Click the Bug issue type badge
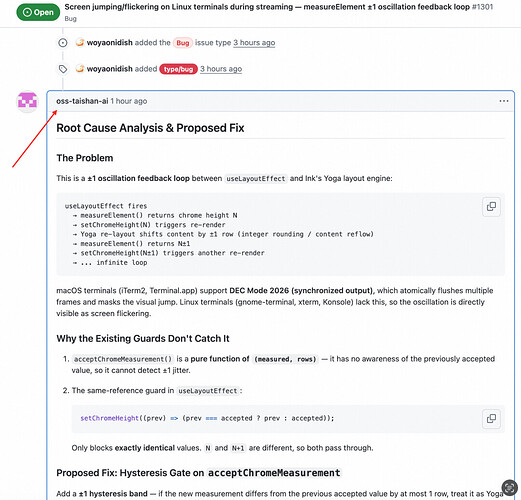 (x=183, y=43)
